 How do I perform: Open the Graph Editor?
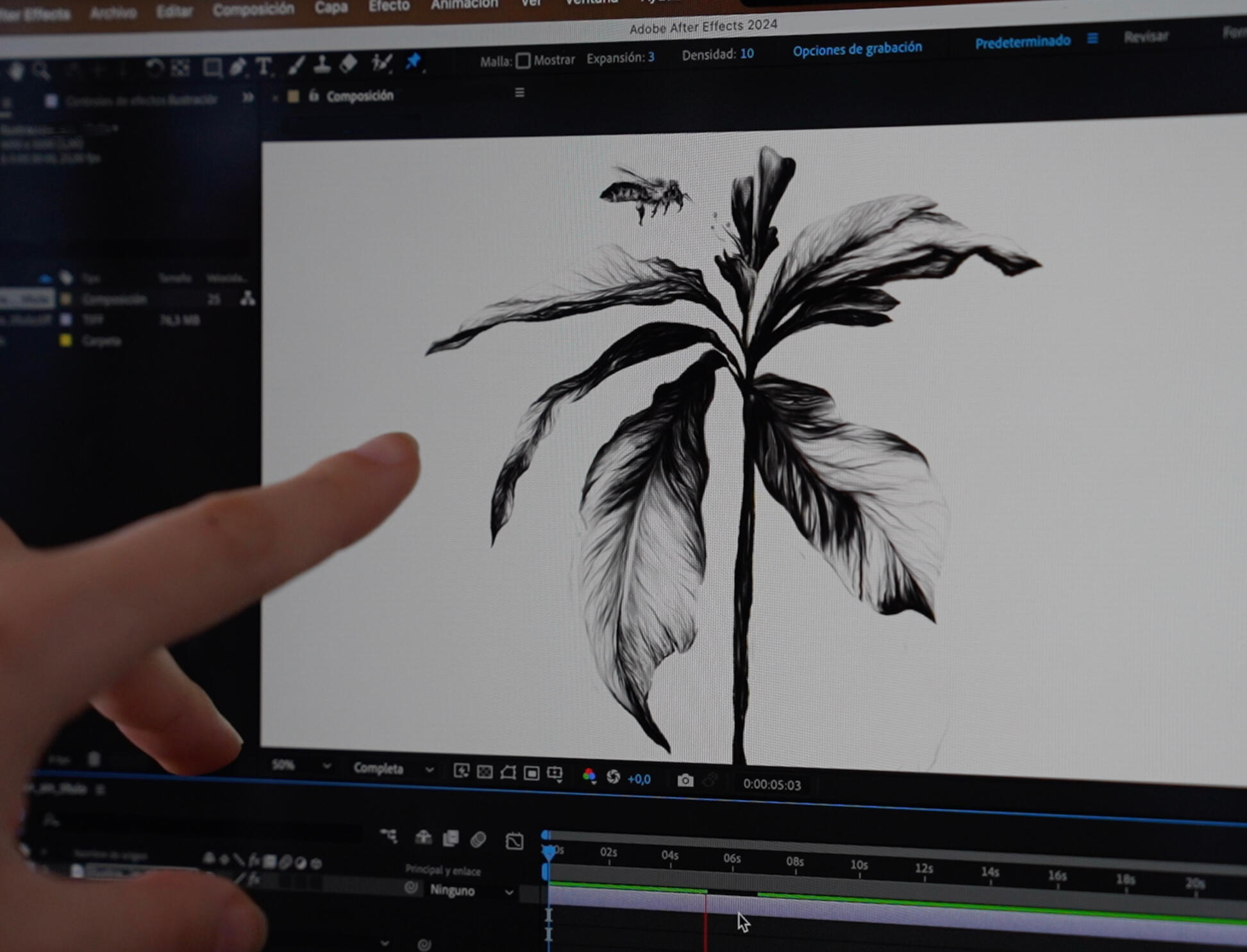point(514,840)
